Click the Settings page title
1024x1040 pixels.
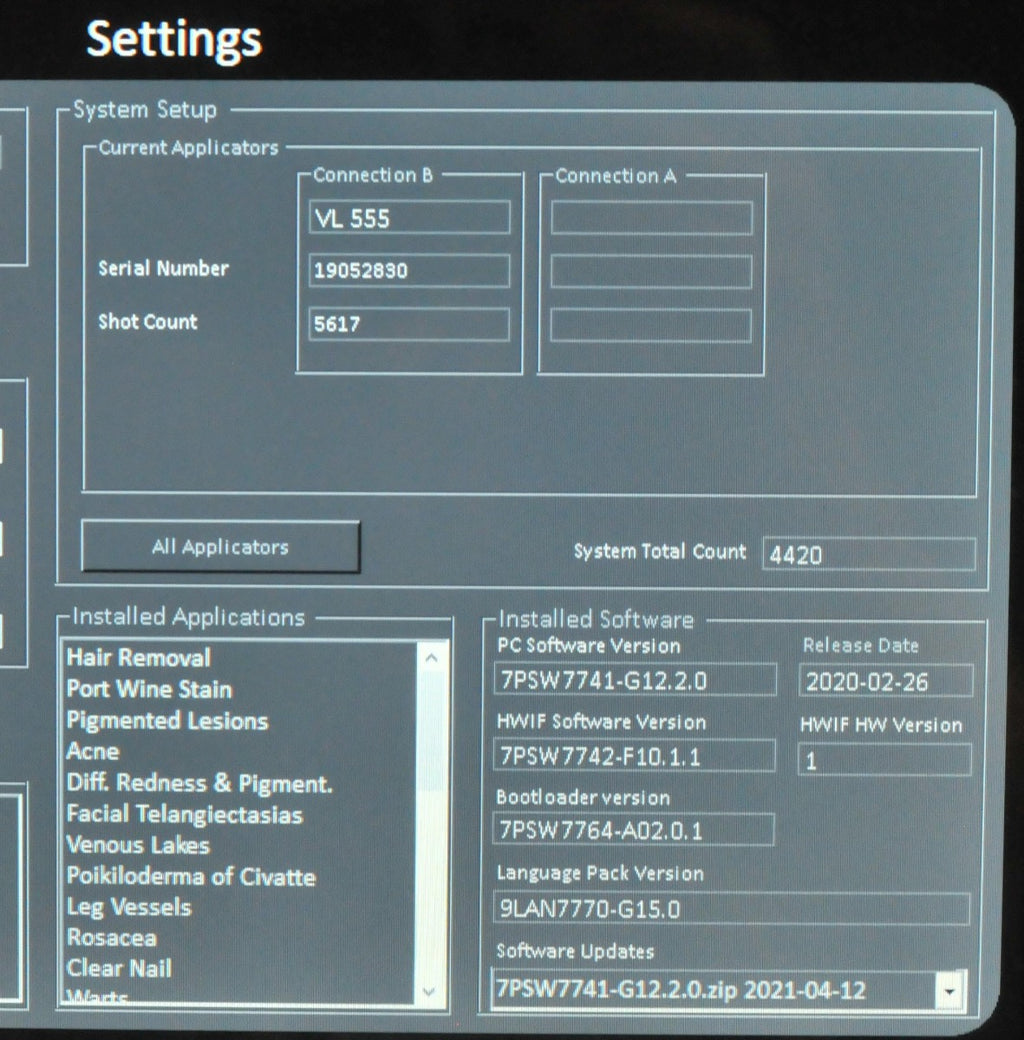click(x=174, y=40)
